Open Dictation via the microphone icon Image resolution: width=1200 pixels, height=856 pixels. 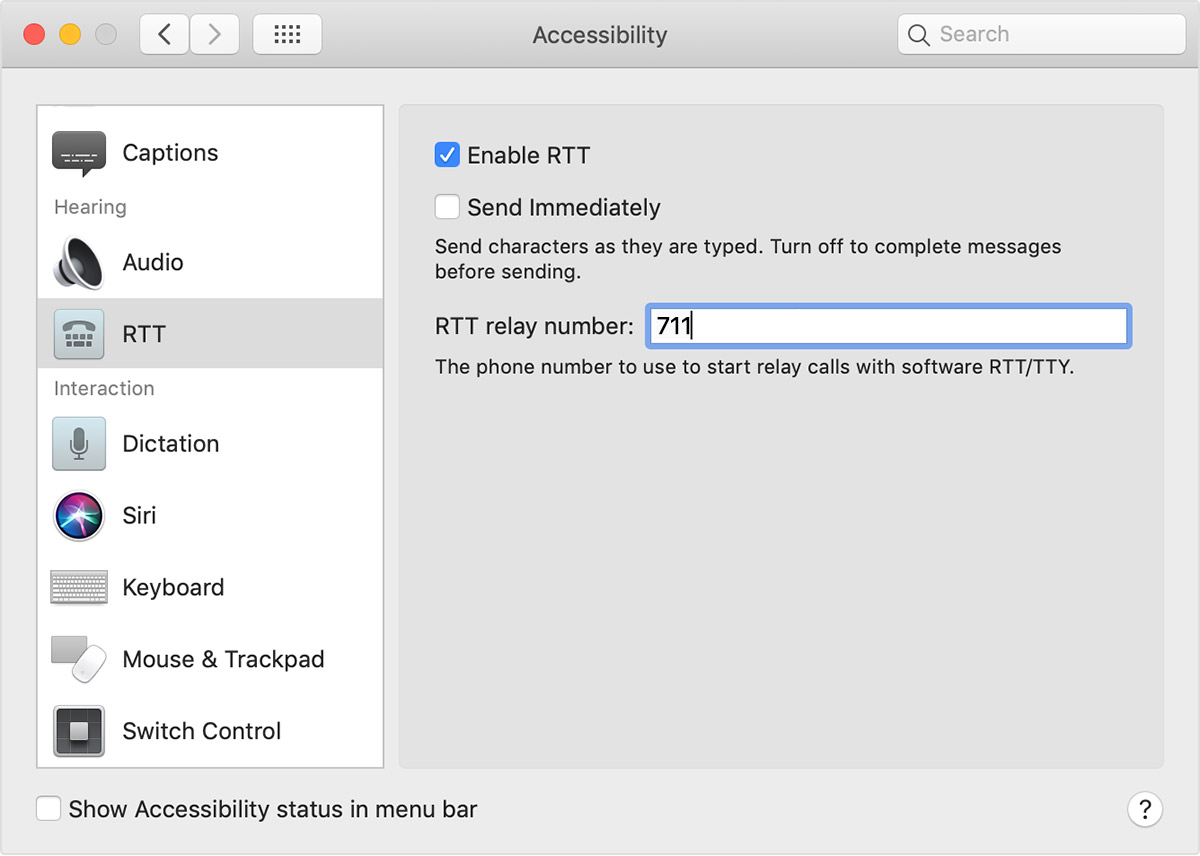(79, 444)
